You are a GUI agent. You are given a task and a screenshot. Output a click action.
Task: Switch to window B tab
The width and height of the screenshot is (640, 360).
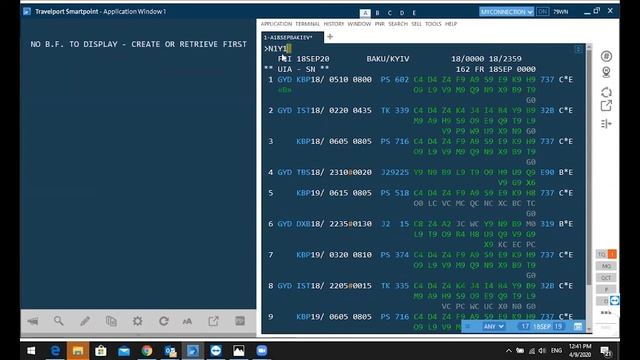(378, 13)
